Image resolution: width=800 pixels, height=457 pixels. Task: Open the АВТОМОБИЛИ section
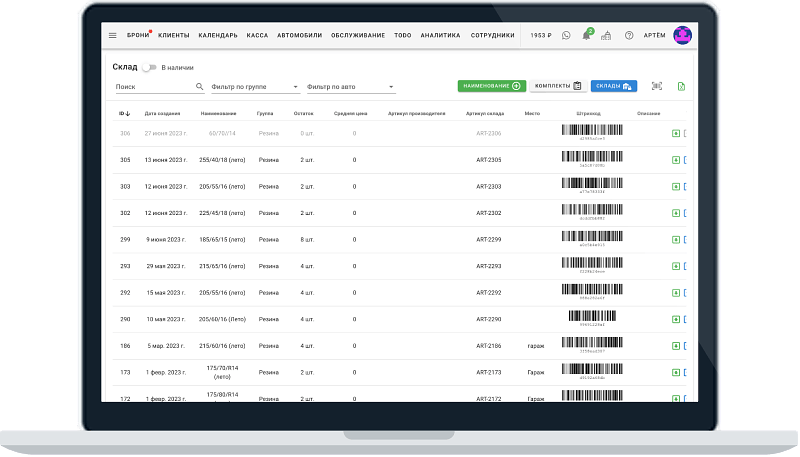click(299, 35)
